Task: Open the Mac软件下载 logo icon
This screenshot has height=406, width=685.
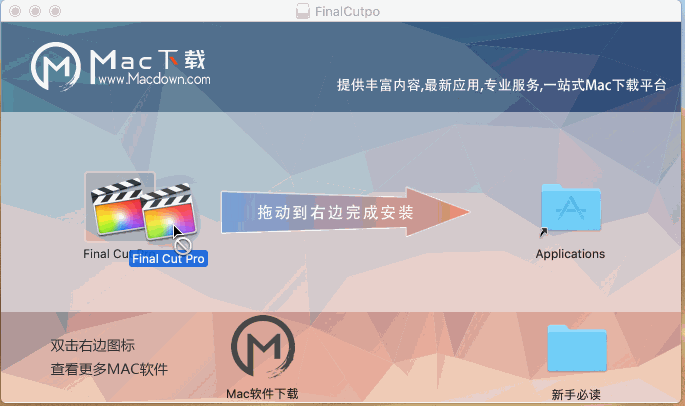Action: (x=263, y=348)
